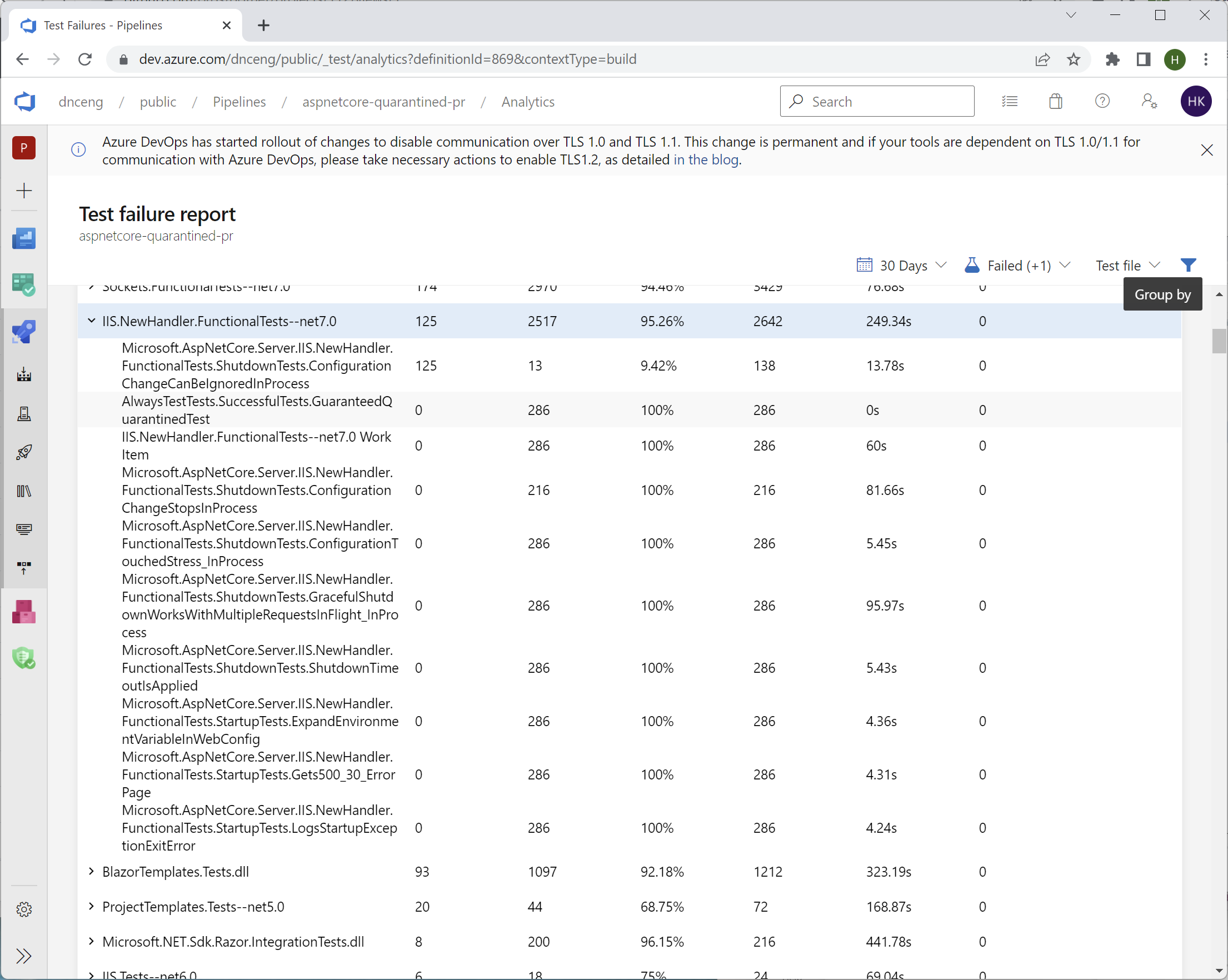This screenshot has height=980, width=1228.
Task: Open the help question mark icon
Action: point(1102,101)
